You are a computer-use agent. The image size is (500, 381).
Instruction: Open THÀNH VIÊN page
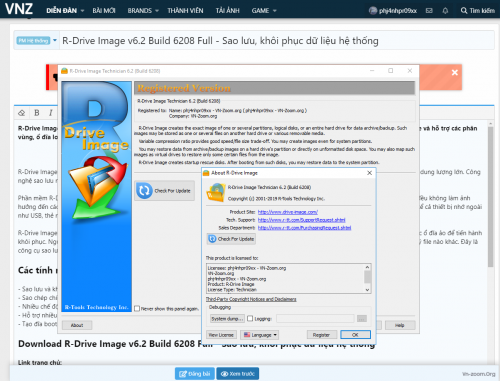(x=185, y=11)
